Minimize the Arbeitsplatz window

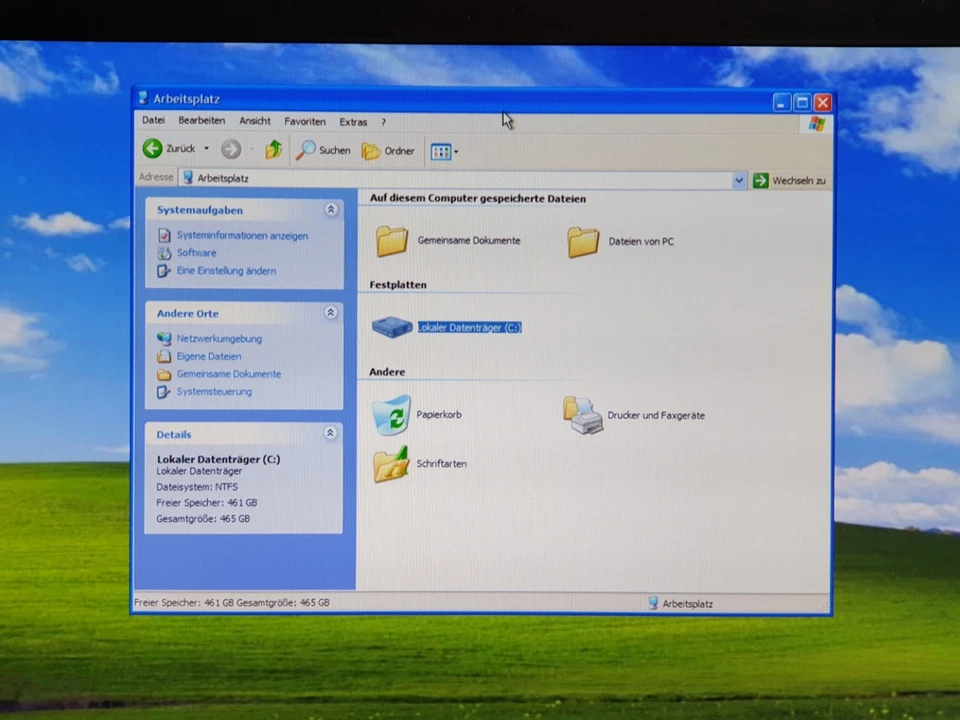781,103
